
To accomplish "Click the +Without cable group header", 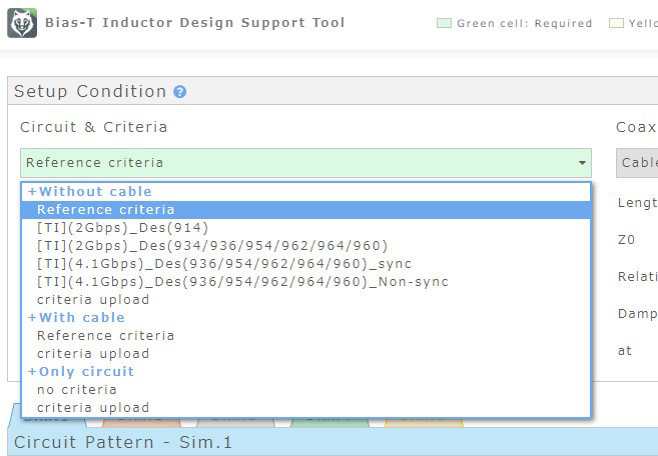I will tap(90, 192).
